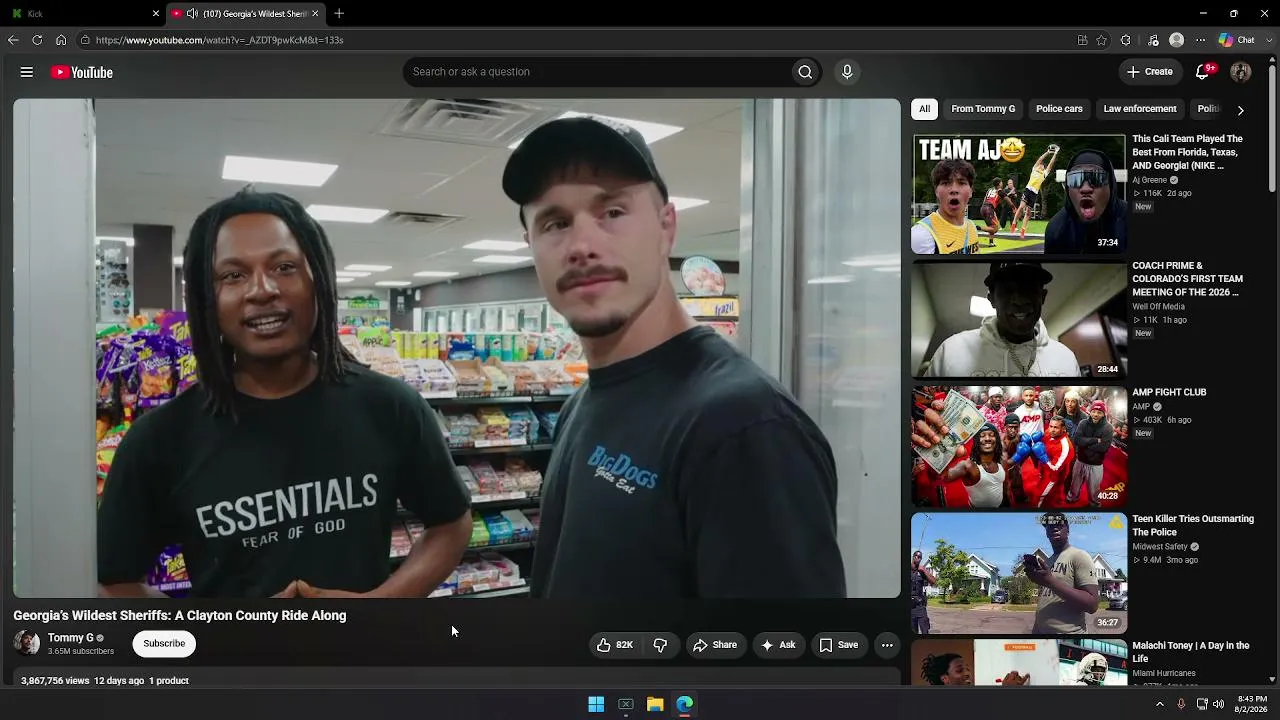This screenshot has width=1280, height=720.
Task: Open 'Teen Killer Tries Outsmarting The Police' title
Action: pos(1193,526)
